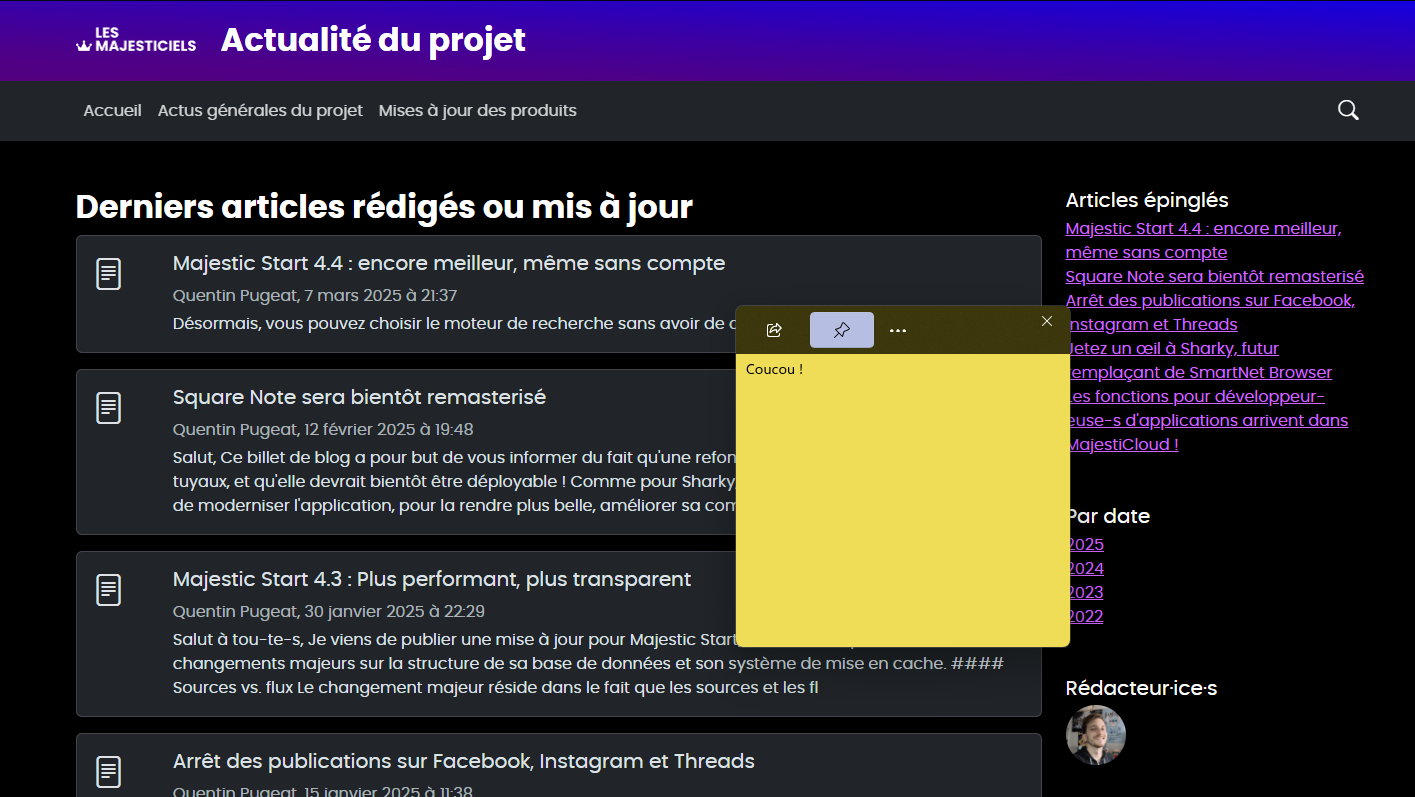Click the share icon on the sticky note
Image resolution: width=1415 pixels, height=797 pixels.
coord(773,330)
